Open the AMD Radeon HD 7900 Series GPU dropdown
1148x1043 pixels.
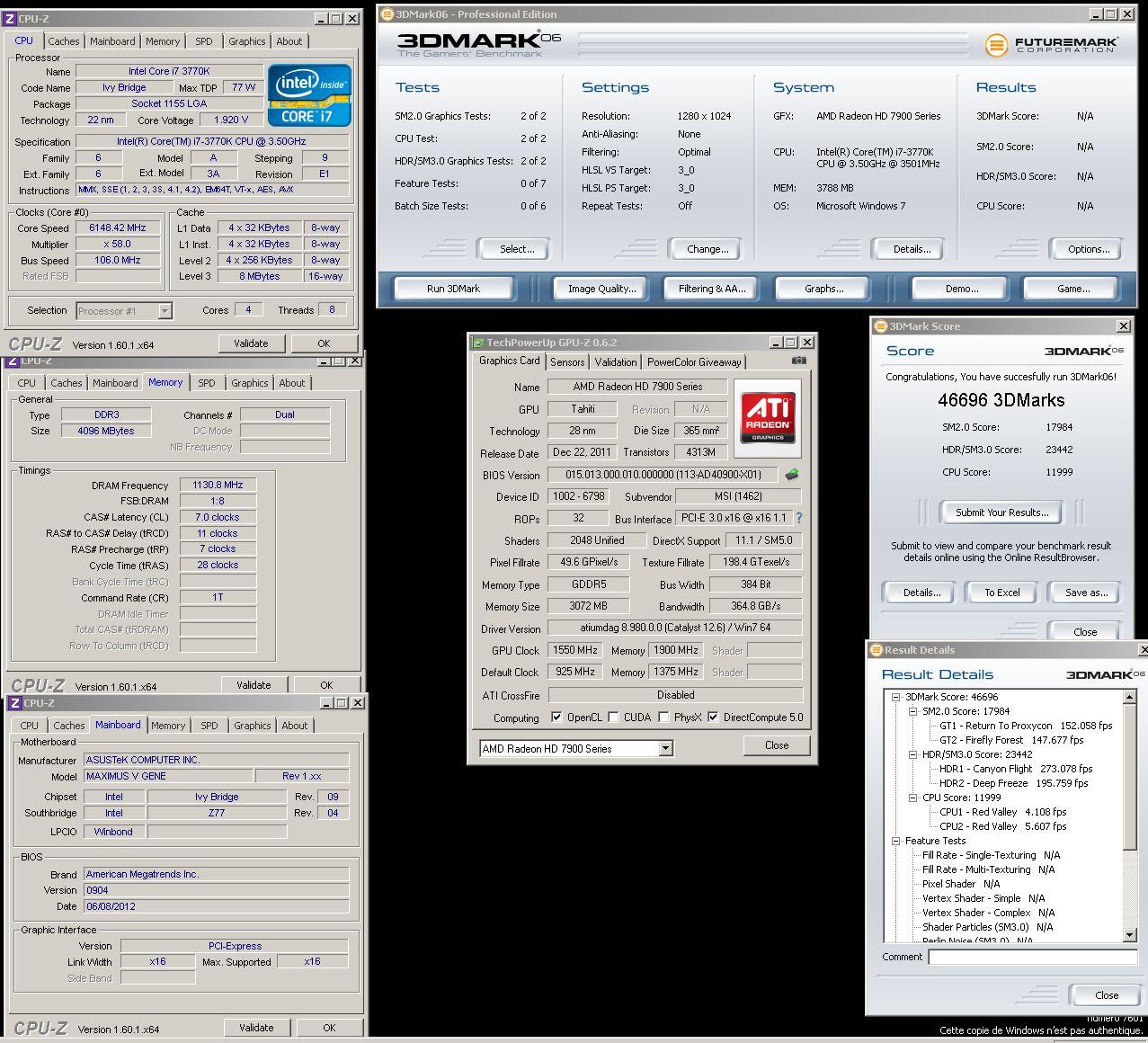coord(665,748)
